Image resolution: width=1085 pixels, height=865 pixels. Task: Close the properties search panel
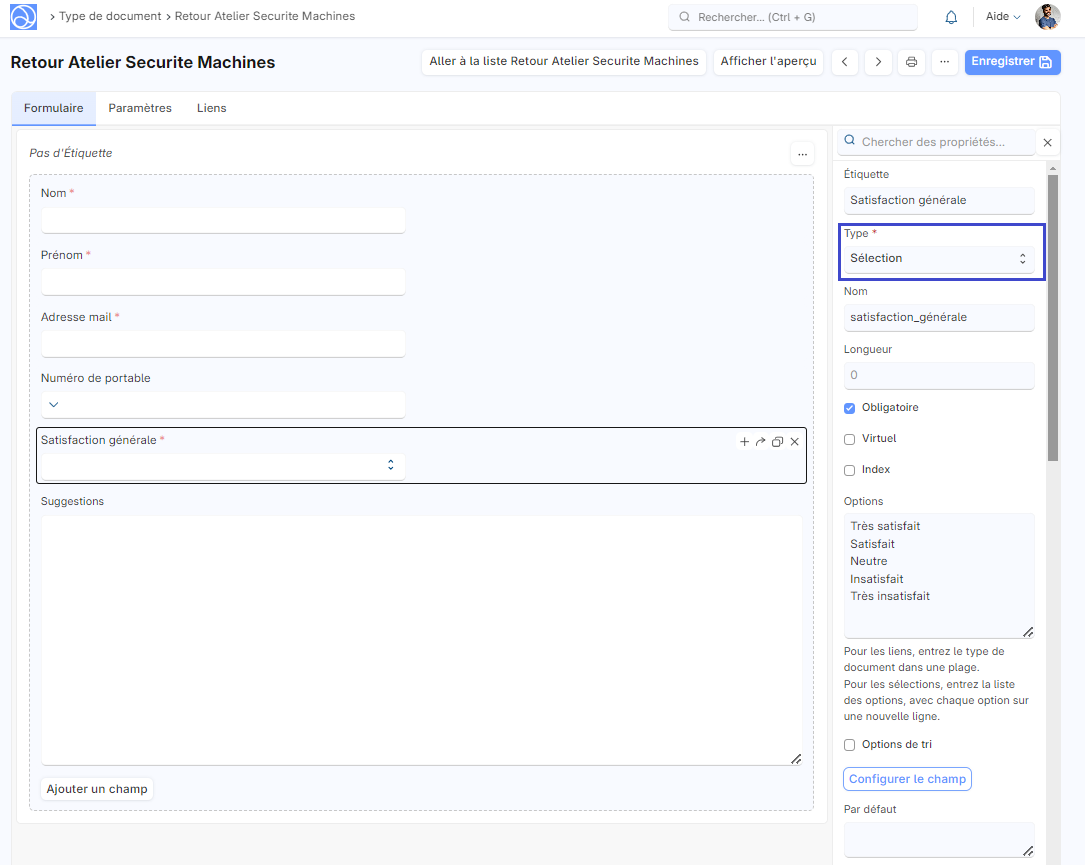click(1047, 143)
